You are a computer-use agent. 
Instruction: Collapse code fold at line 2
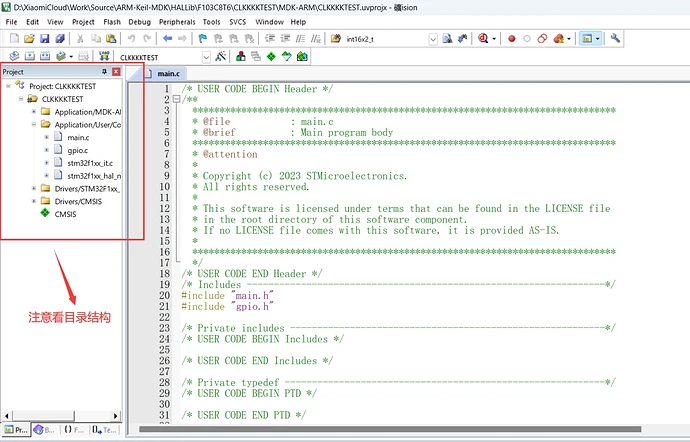click(176, 99)
